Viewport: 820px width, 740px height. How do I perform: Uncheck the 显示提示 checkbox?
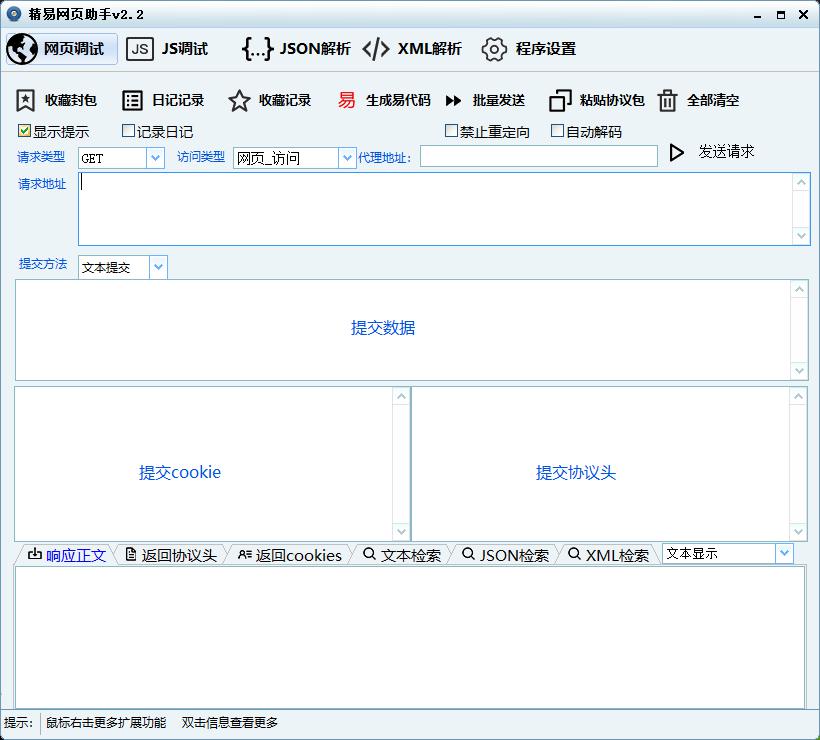point(24,131)
